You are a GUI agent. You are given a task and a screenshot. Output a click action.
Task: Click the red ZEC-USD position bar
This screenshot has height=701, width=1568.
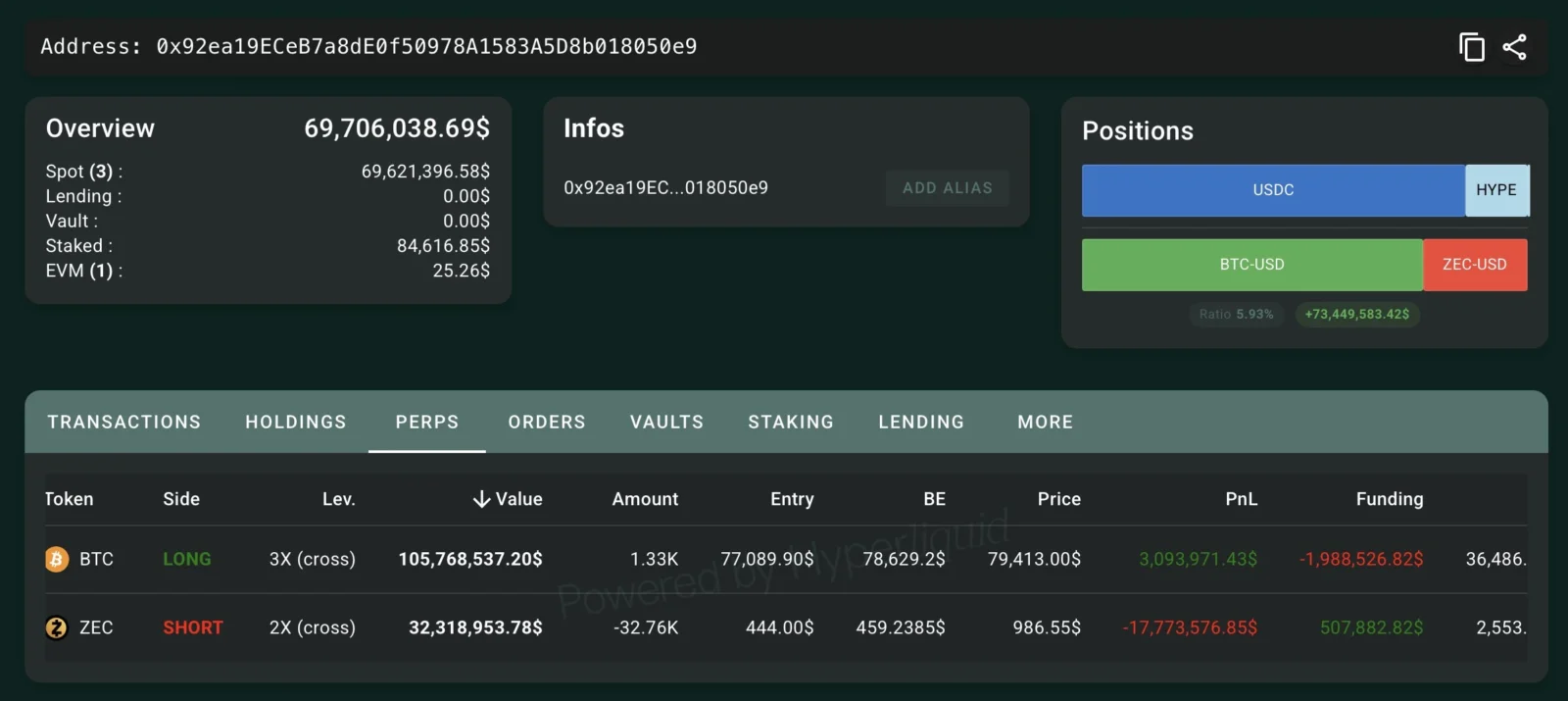[1475, 265]
